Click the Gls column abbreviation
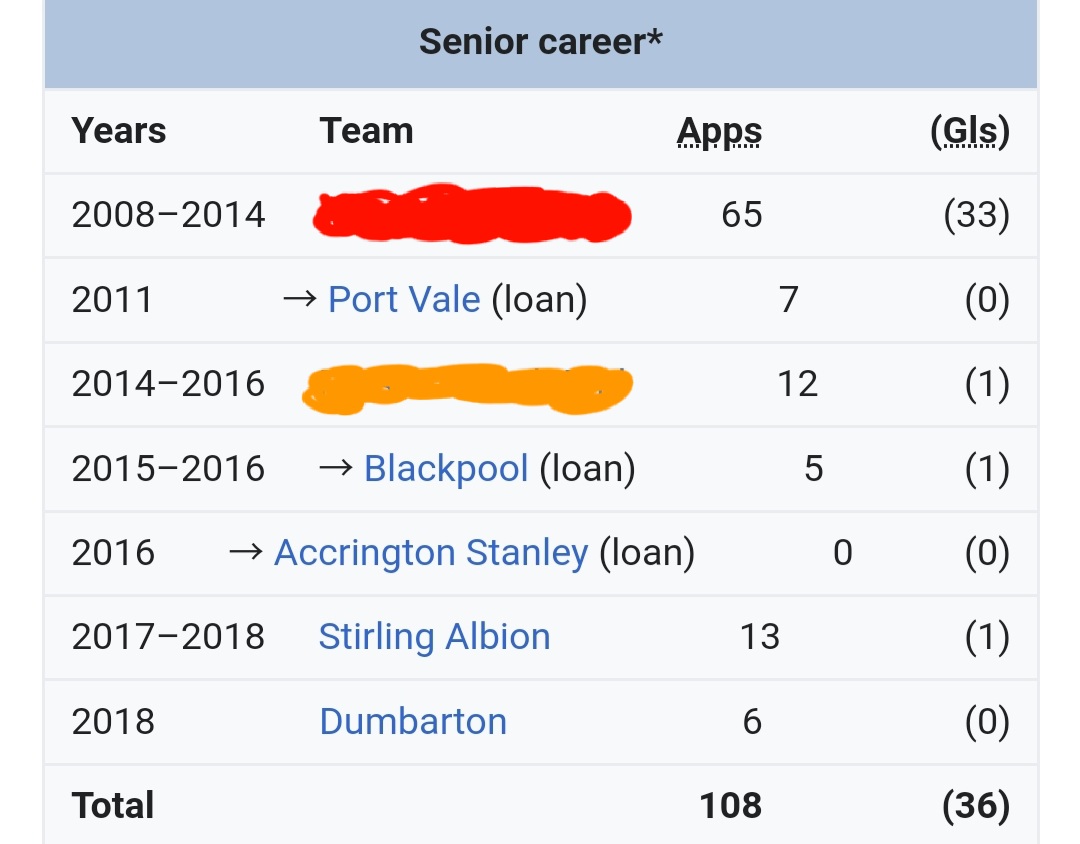This screenshot has width=1080, height=844. click(x=969, y=131)
